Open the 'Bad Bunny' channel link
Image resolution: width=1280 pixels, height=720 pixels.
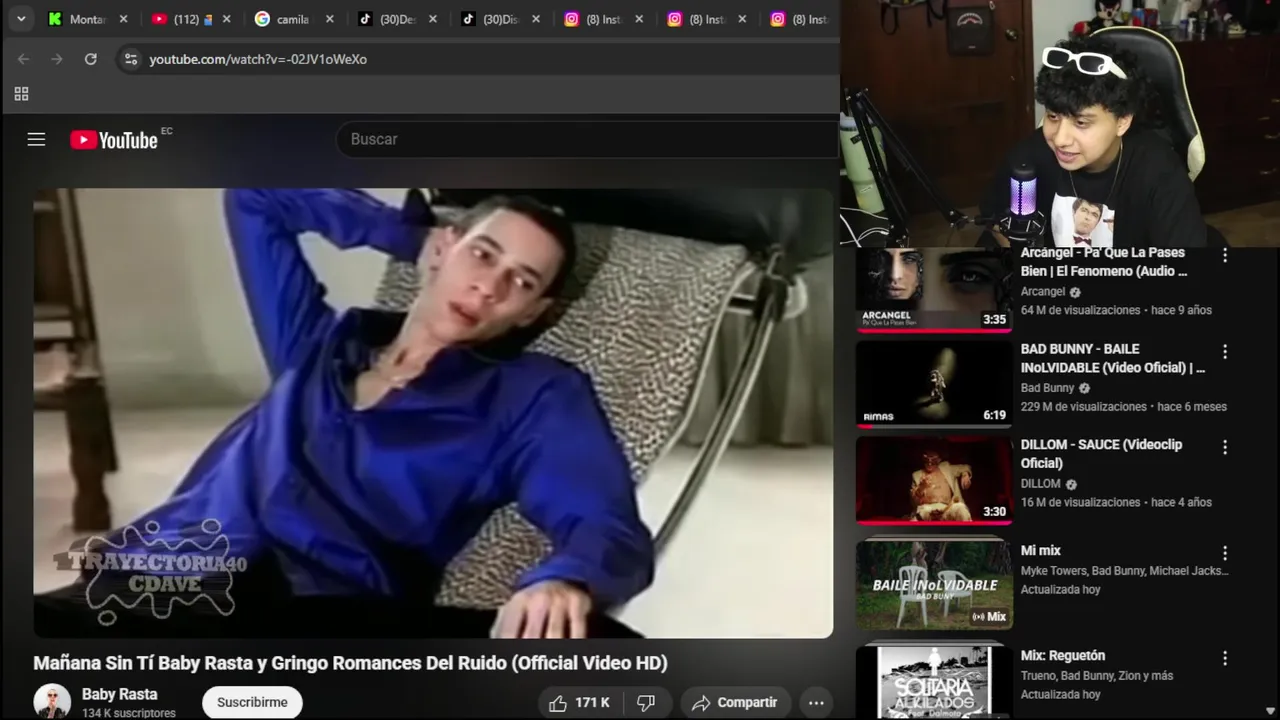tap(1047, 388)
